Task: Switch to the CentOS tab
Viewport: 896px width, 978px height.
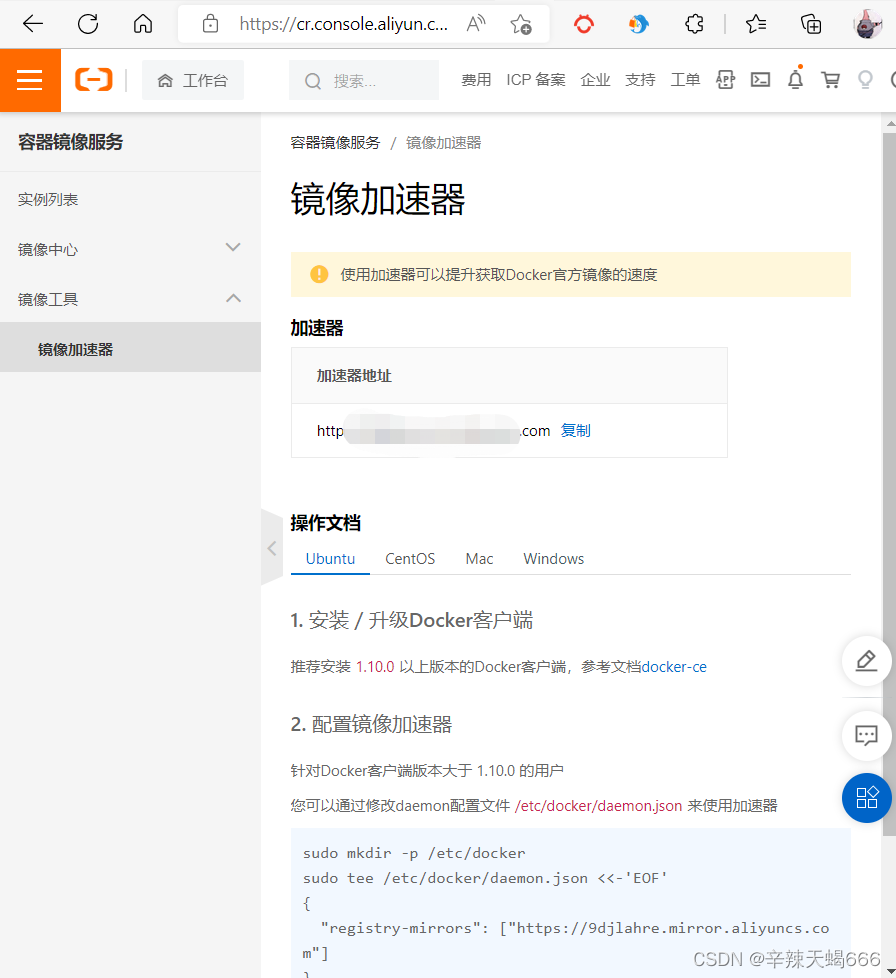Action: click(410, 559)
